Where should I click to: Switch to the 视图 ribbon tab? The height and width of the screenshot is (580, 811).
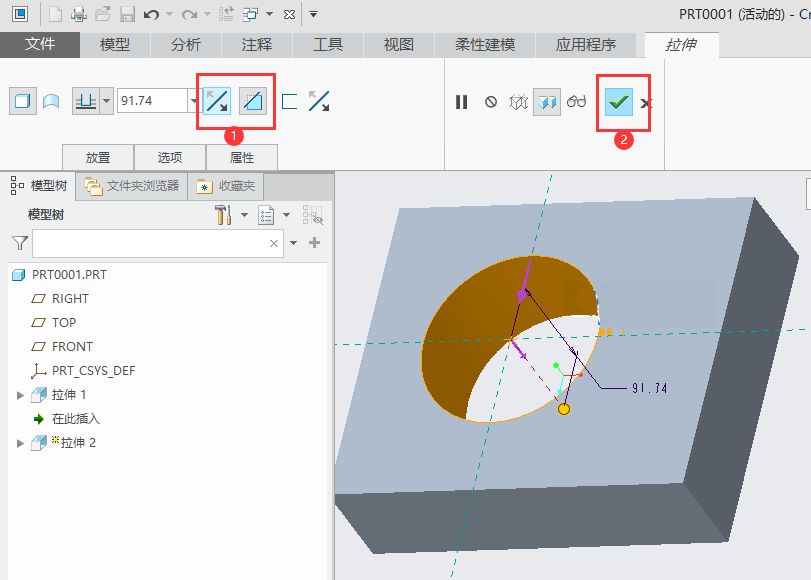399,45
